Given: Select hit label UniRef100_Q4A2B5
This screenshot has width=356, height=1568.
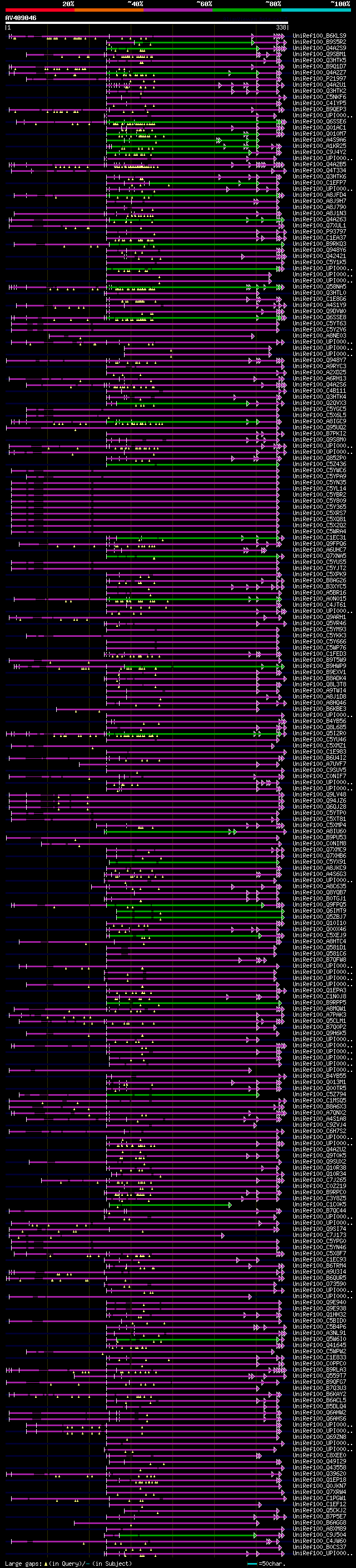Looking at the screenshot, I should (x=319, y=164).
